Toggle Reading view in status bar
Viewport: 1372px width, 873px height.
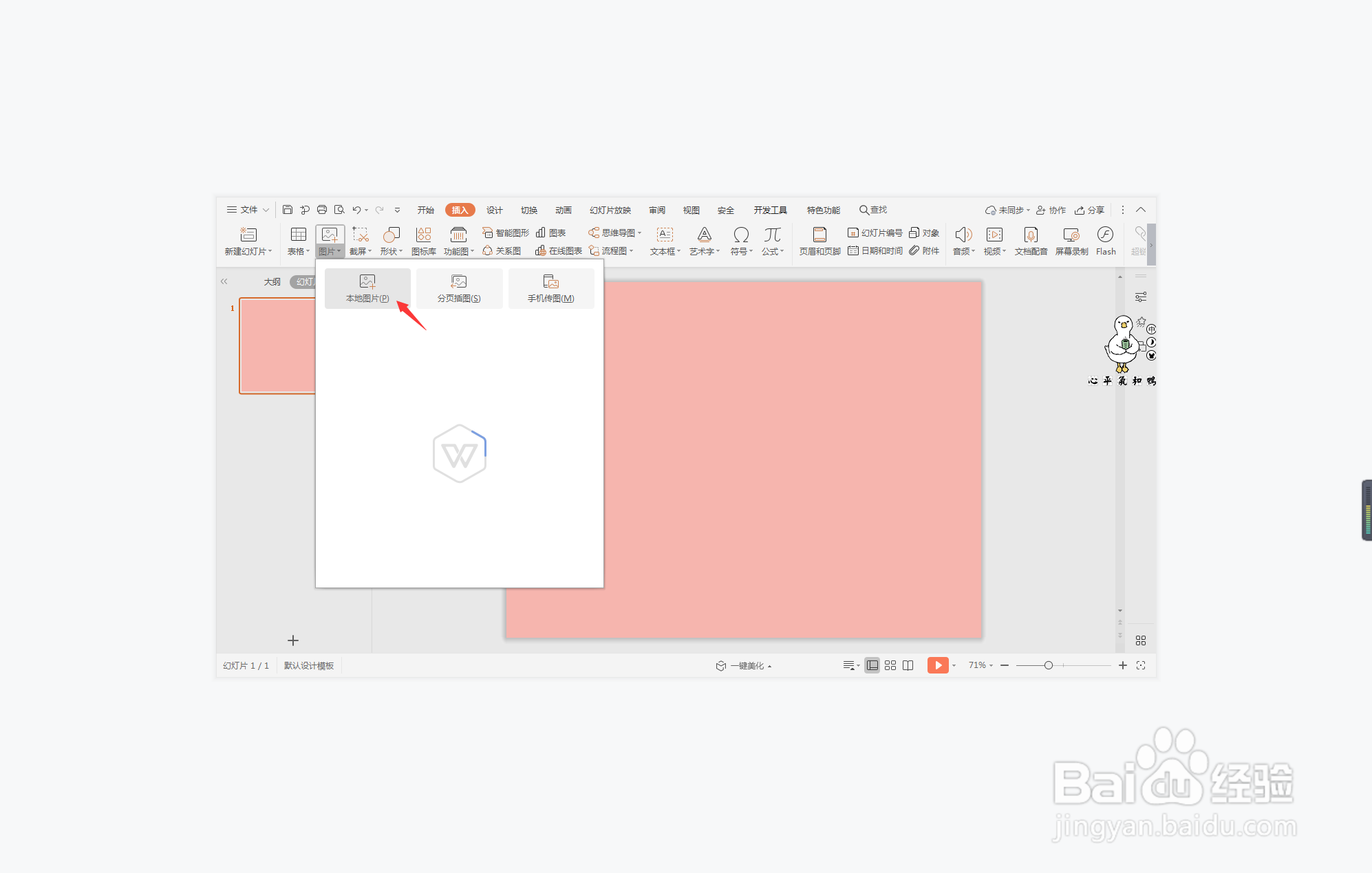[x=908, y=665]
